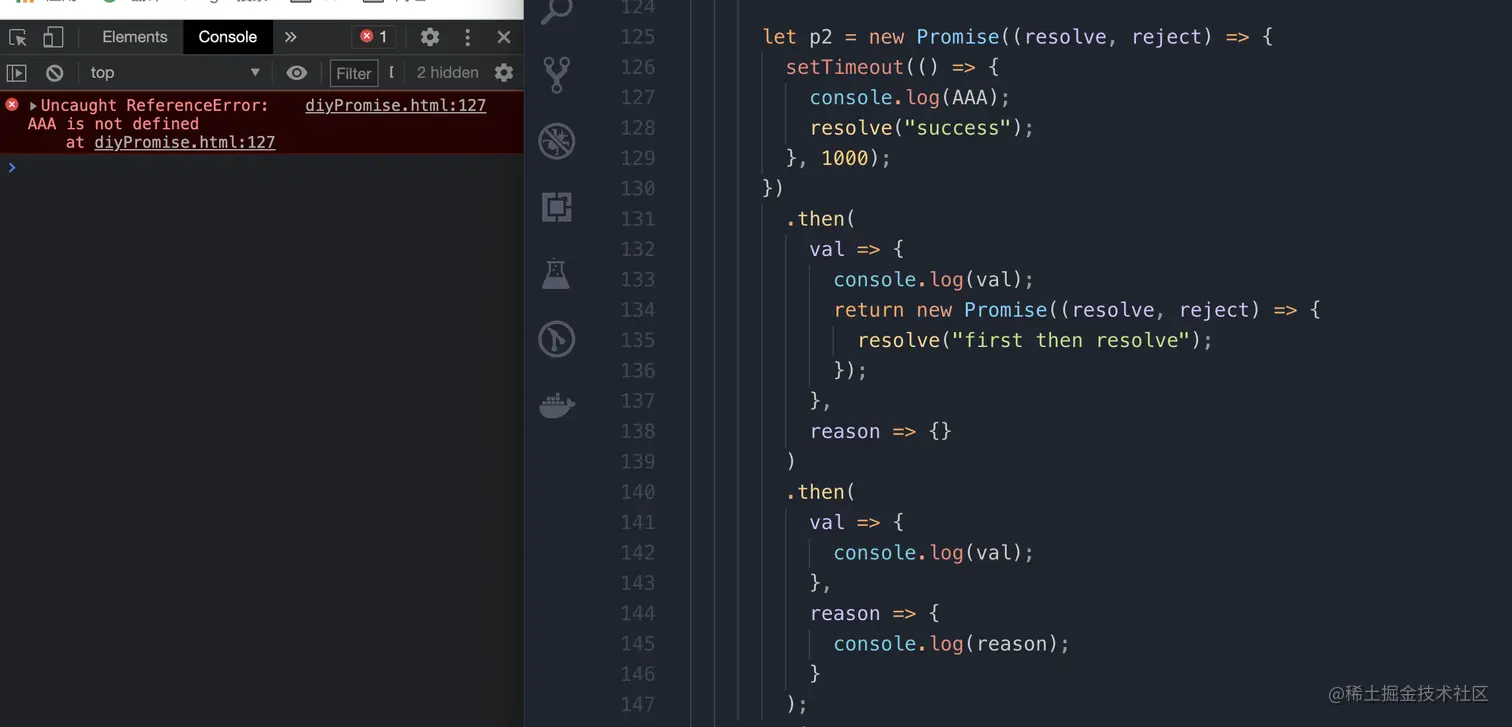Switch to the Elements tab
This screenshot has height=727, width=1512.
[x=135, y=37]
